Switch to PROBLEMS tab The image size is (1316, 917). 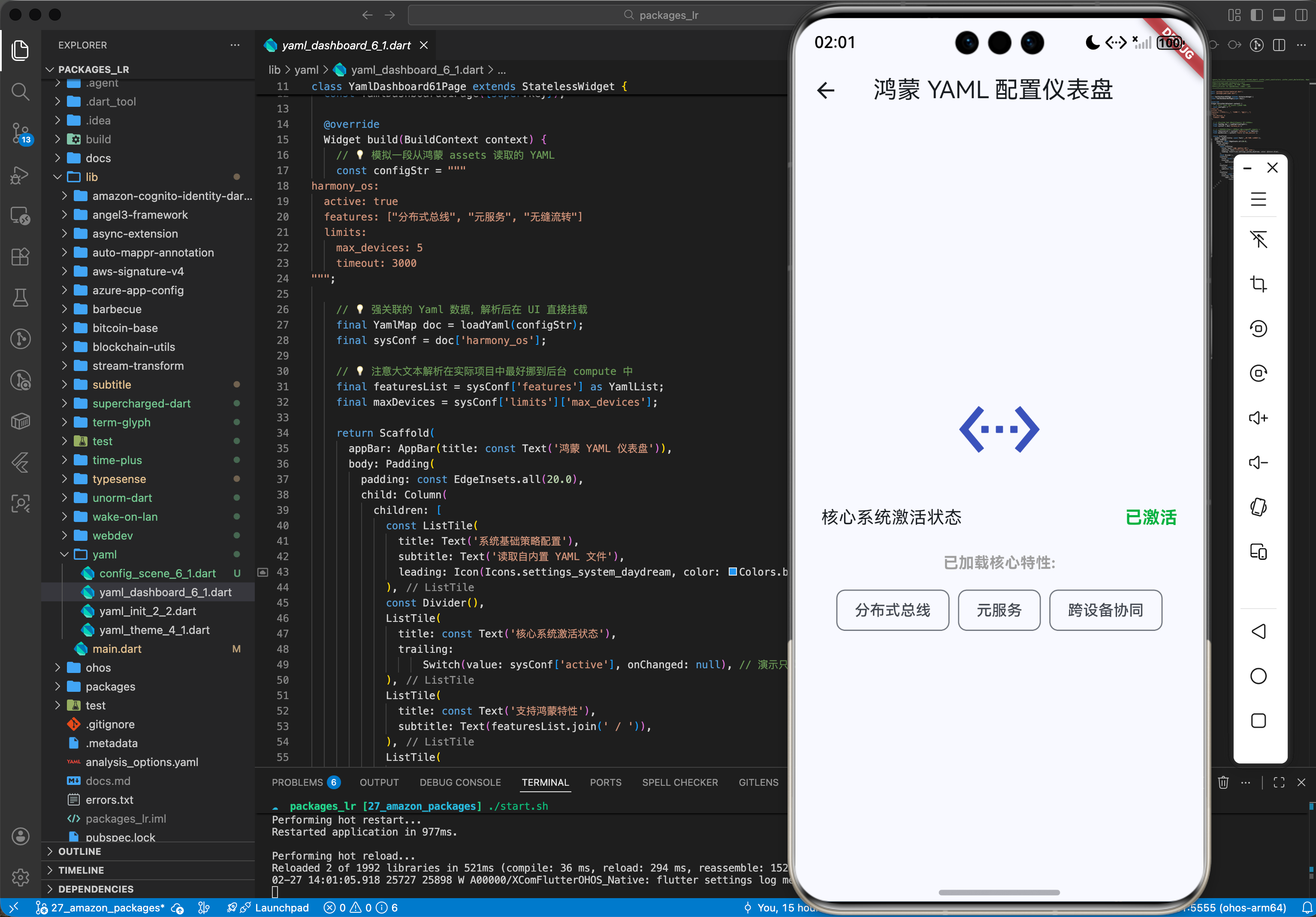pos(297,782)
